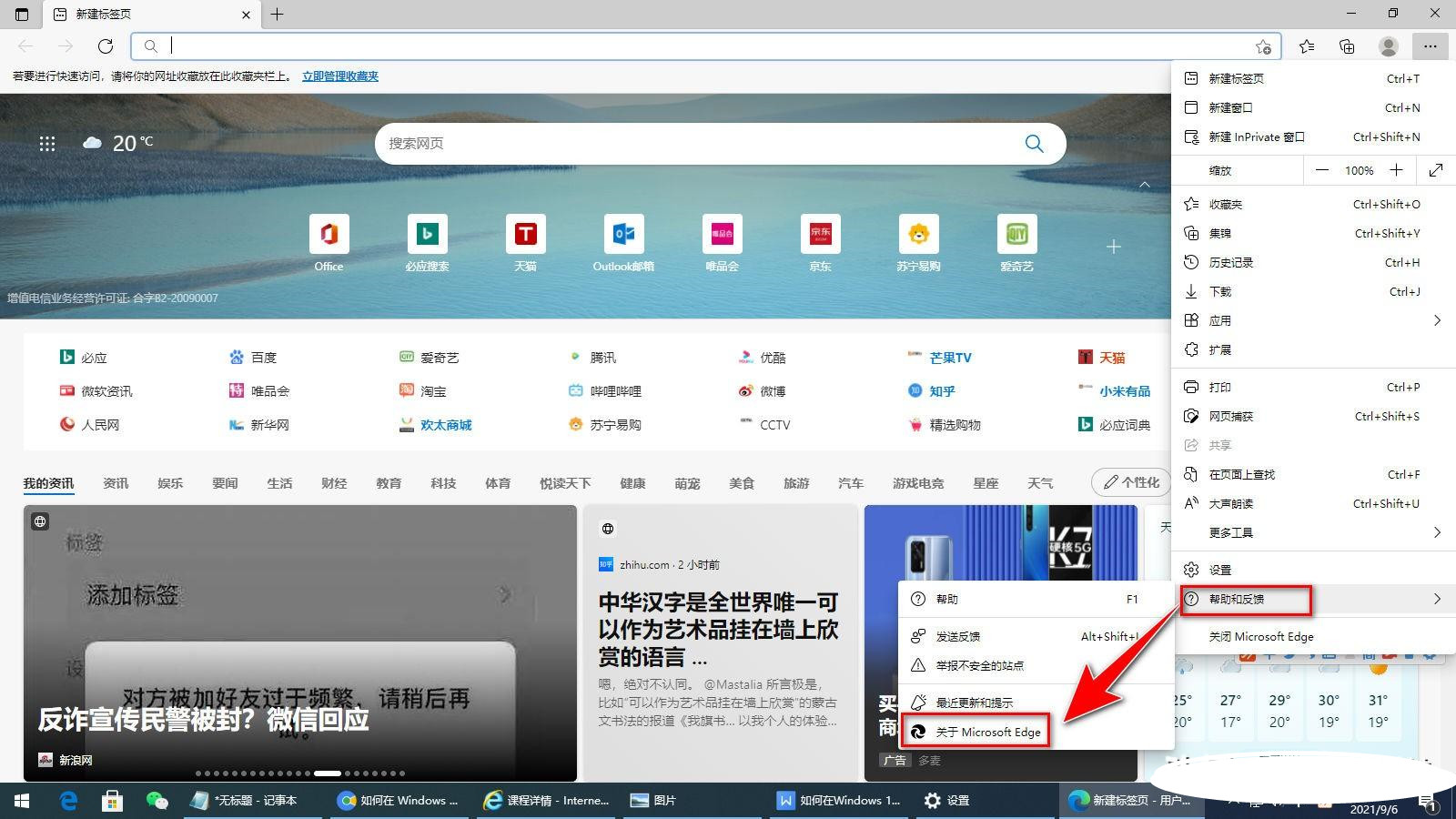1456x819 pixels.
Task: Open a new tab with plus button
Action: tap(277, 14)
